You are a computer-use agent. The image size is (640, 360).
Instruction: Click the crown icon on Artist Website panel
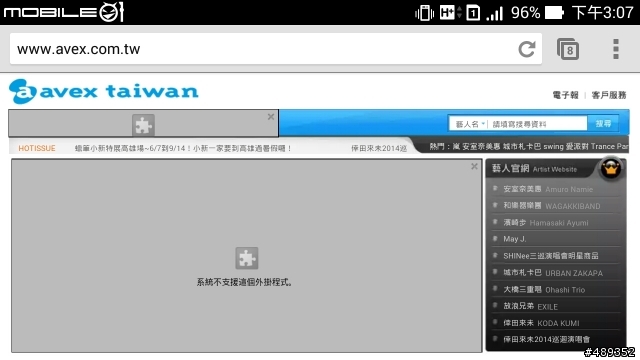tap(611, 168)
